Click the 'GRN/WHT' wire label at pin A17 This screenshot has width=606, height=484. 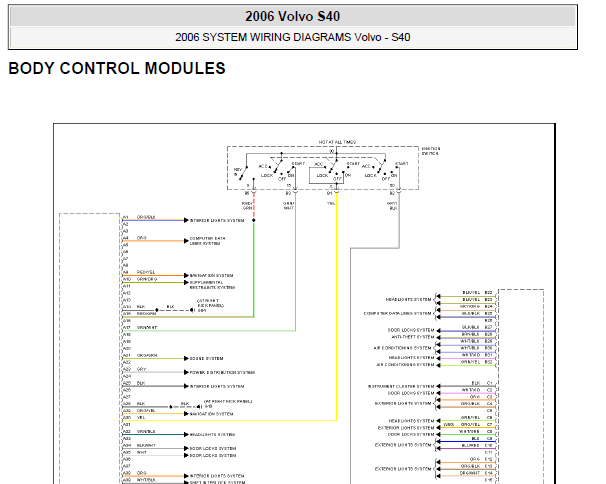[x=147, y=327]
